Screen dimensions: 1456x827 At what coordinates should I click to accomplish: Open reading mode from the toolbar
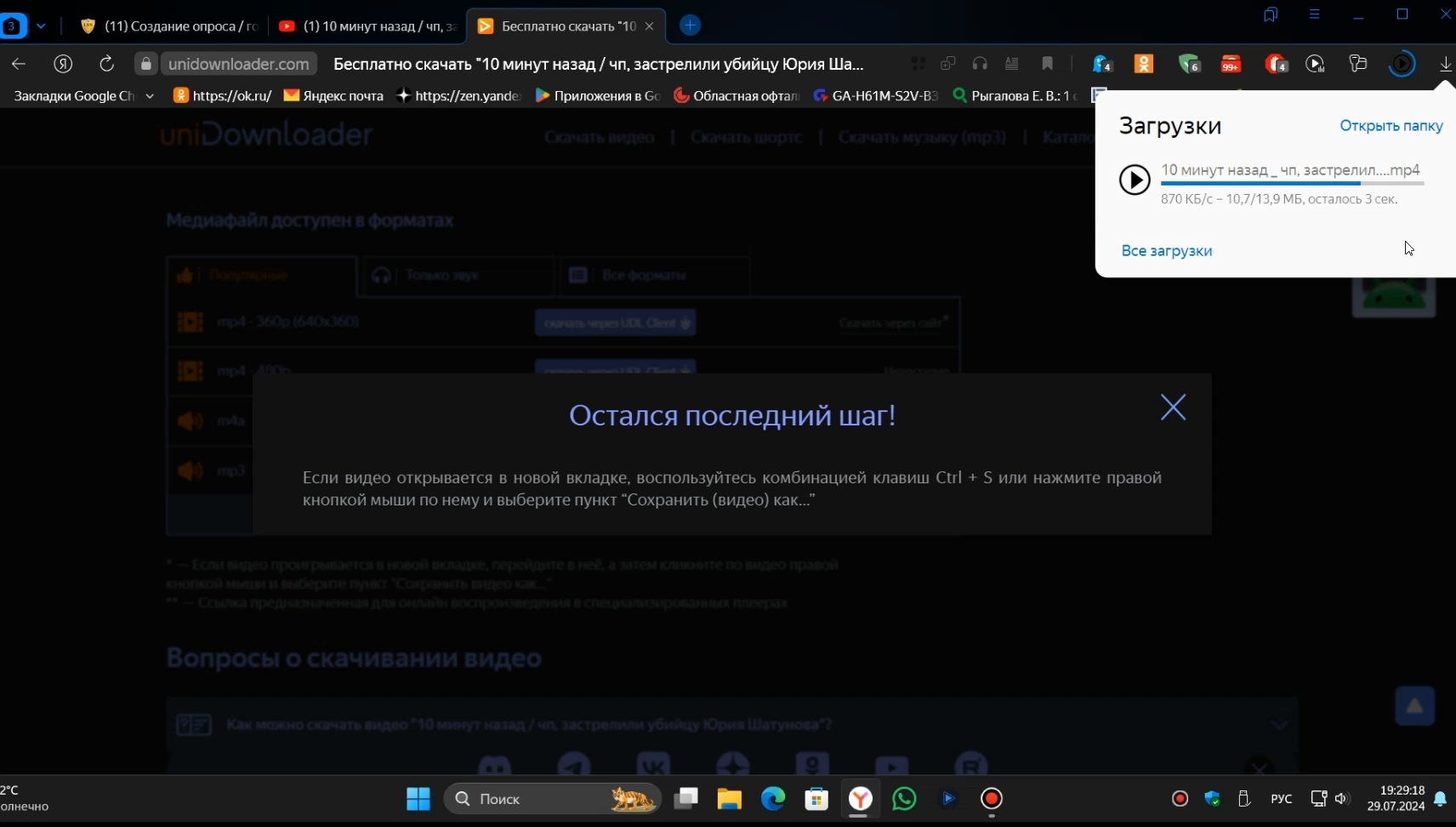pos(1013,64)
